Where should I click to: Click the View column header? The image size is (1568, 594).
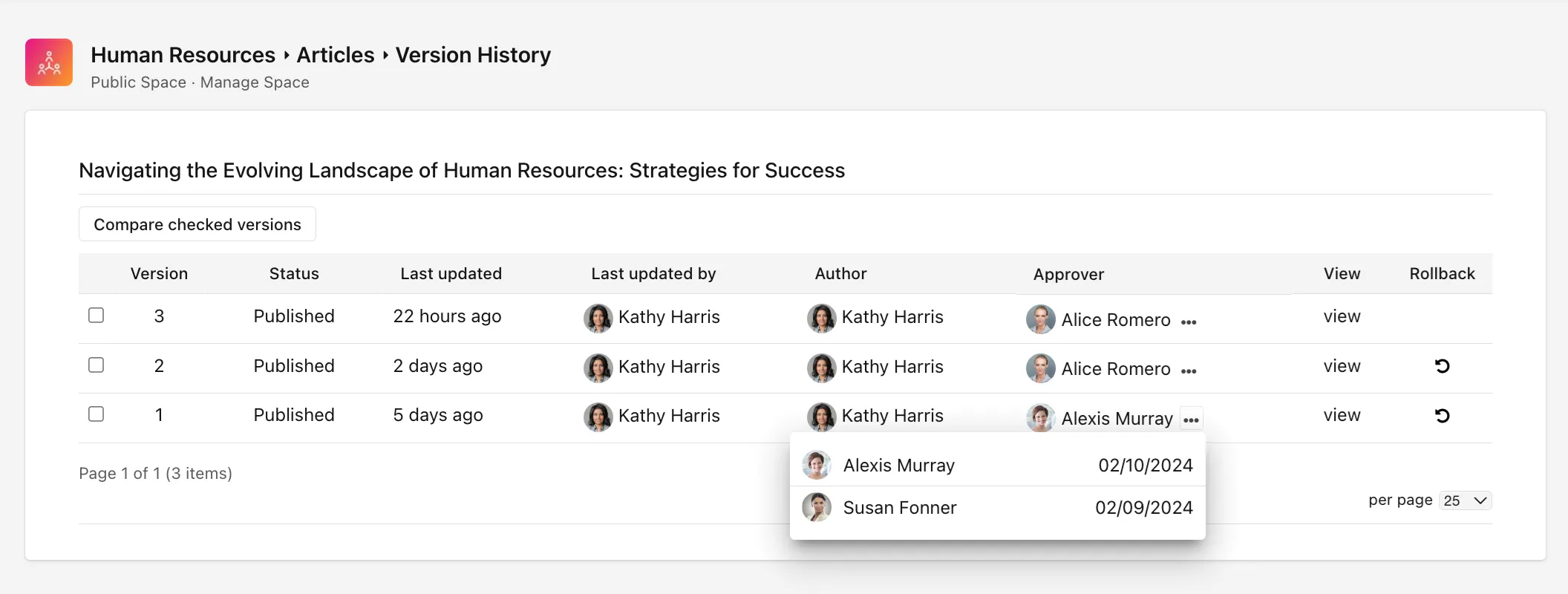1342,273
